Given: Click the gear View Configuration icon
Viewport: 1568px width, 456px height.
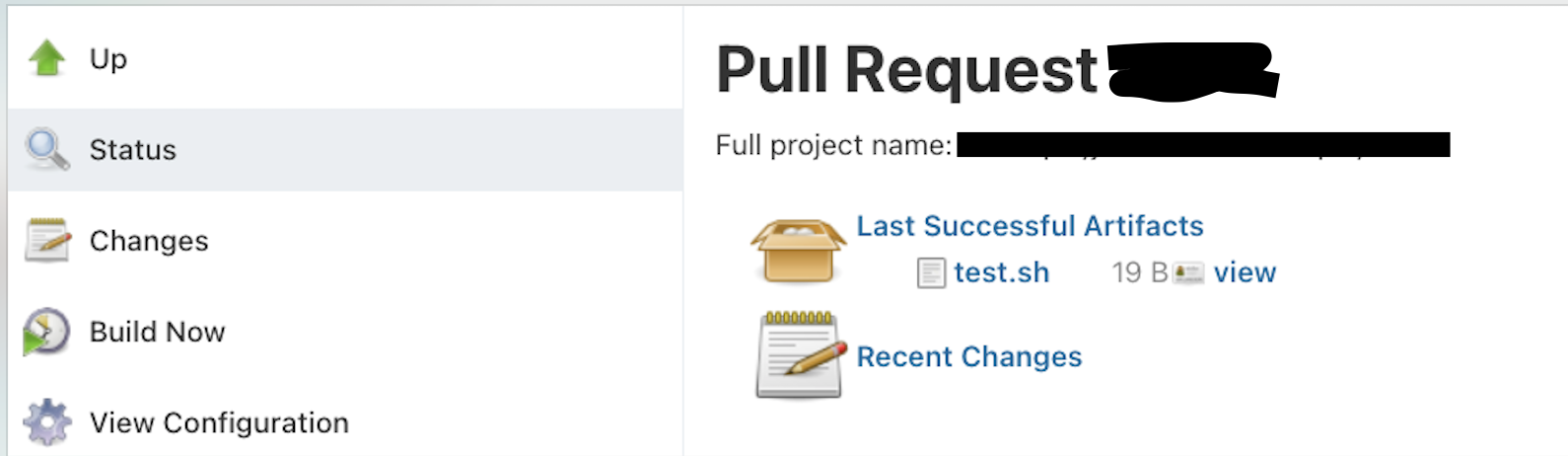Looking at the screenshot, I should pos(47,422).
